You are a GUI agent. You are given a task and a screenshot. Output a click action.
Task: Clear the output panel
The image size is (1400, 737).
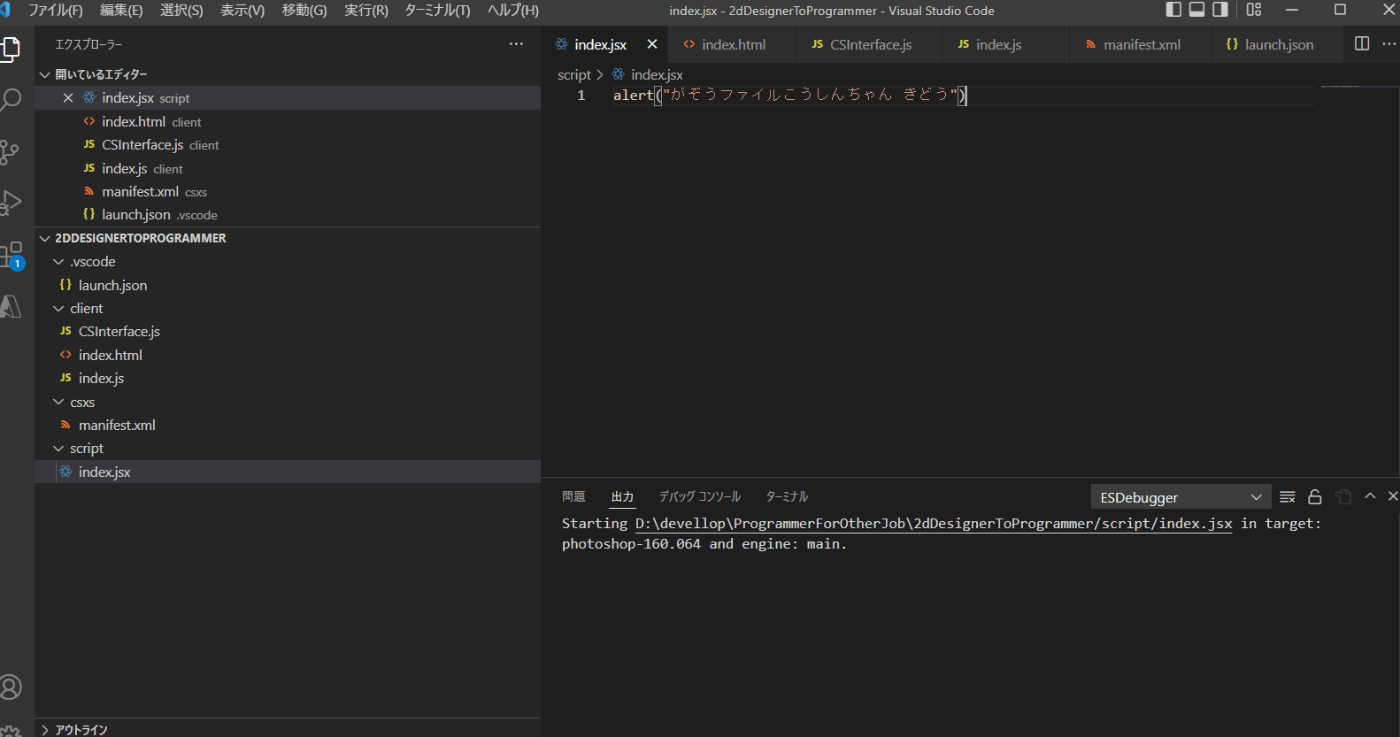tap(1288, 497)
